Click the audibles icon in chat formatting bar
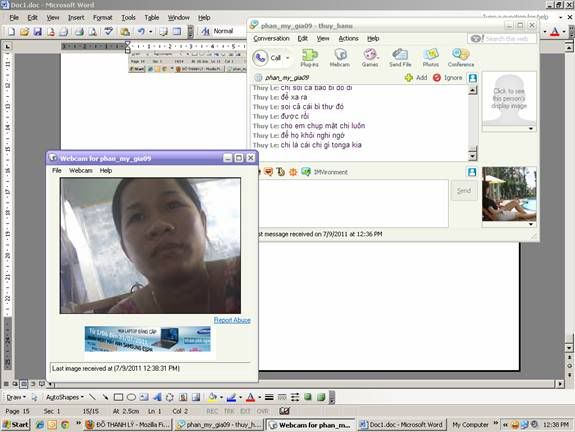 (268, 172)
